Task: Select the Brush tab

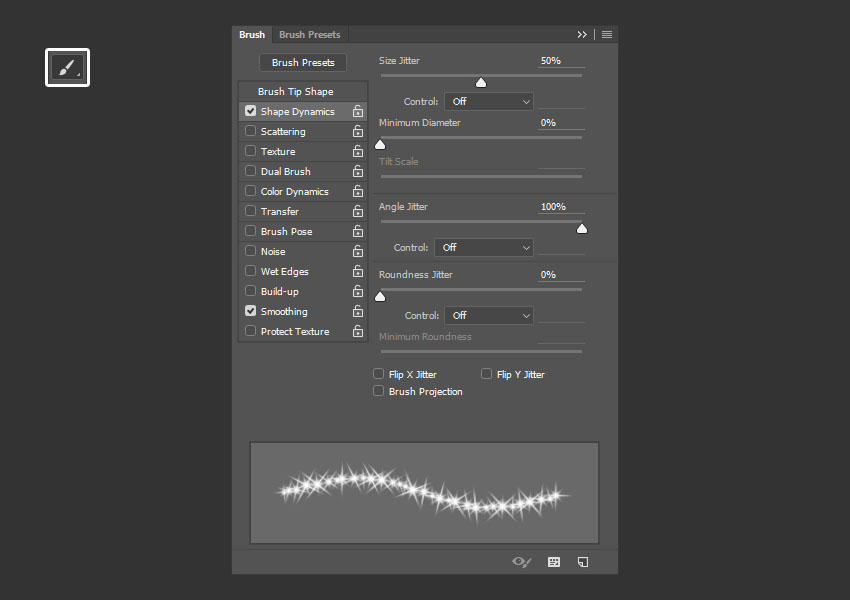Action: (252, 35)
